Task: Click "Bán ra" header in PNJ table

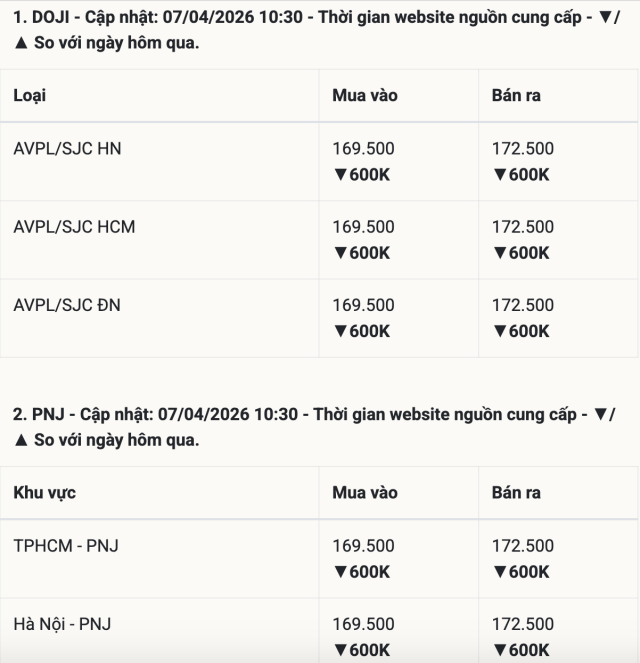Action: [x=517, y=492]
